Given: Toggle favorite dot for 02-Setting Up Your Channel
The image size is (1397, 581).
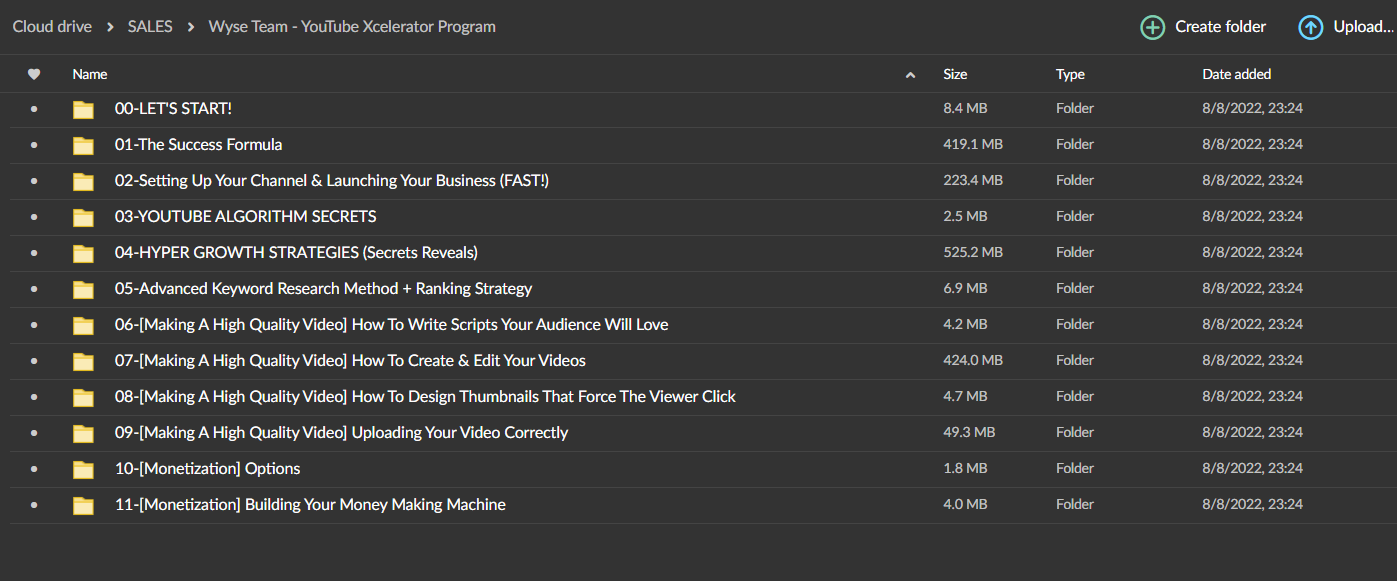Looking at the screenshot, I should (x=34, y=181).
